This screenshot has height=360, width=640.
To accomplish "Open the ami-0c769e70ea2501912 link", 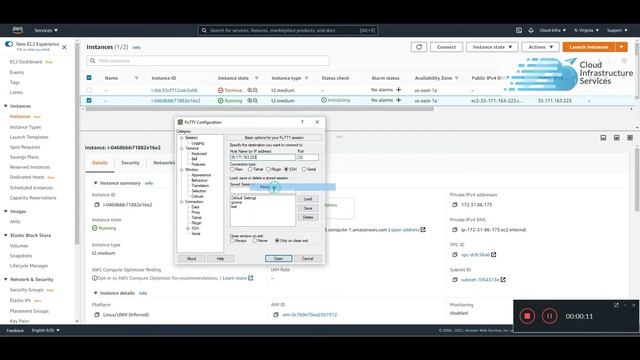I will point(309,315).
